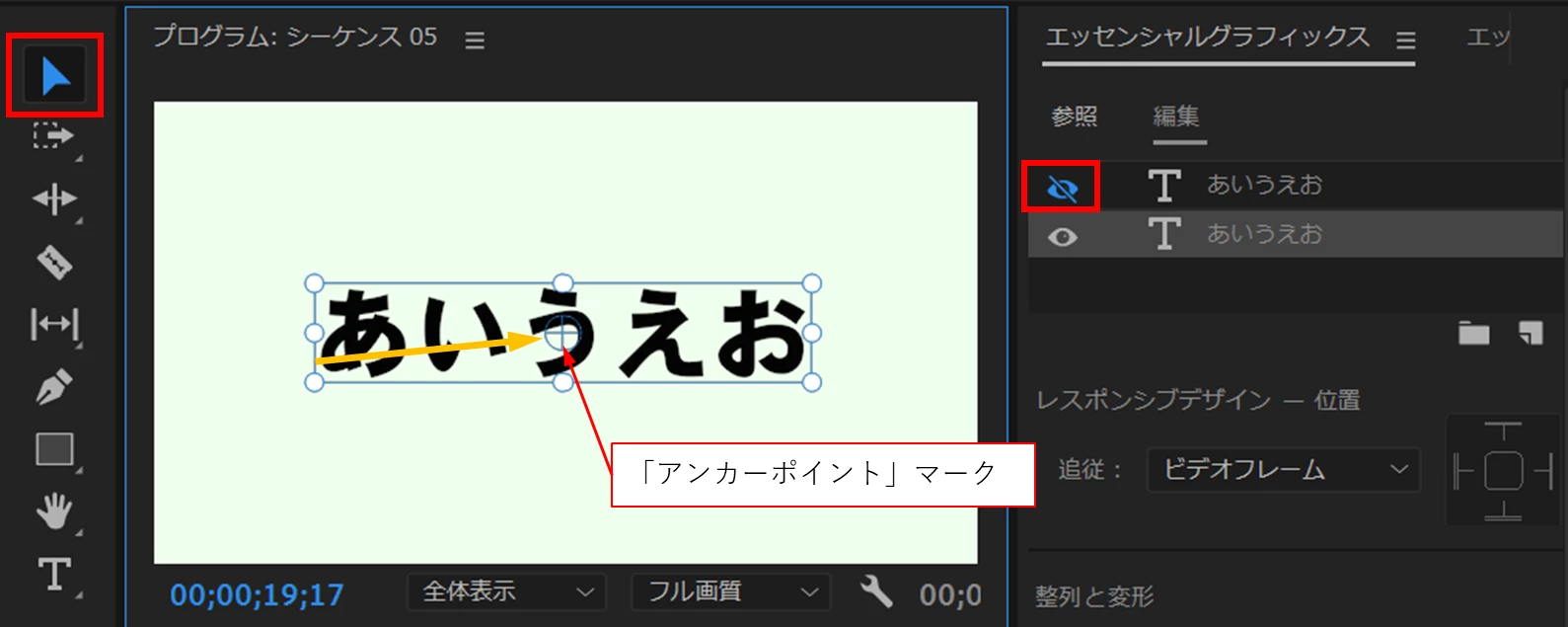Select the Track Select Forward tool
Image resolution: width=1568 pixels, height=627 pixels.
click(53, 136)
